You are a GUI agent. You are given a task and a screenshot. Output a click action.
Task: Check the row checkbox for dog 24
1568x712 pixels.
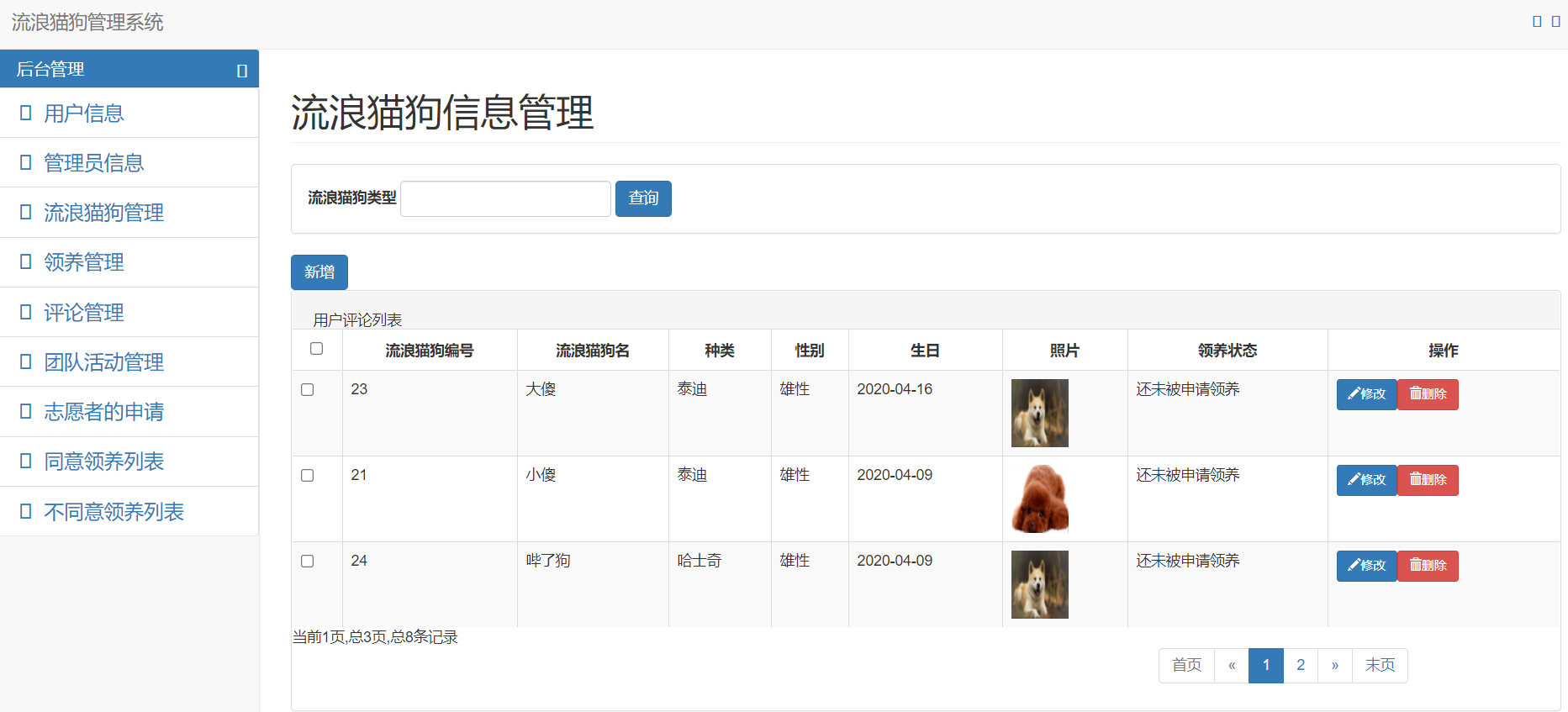pyautogui.click(x=308, y=562)
